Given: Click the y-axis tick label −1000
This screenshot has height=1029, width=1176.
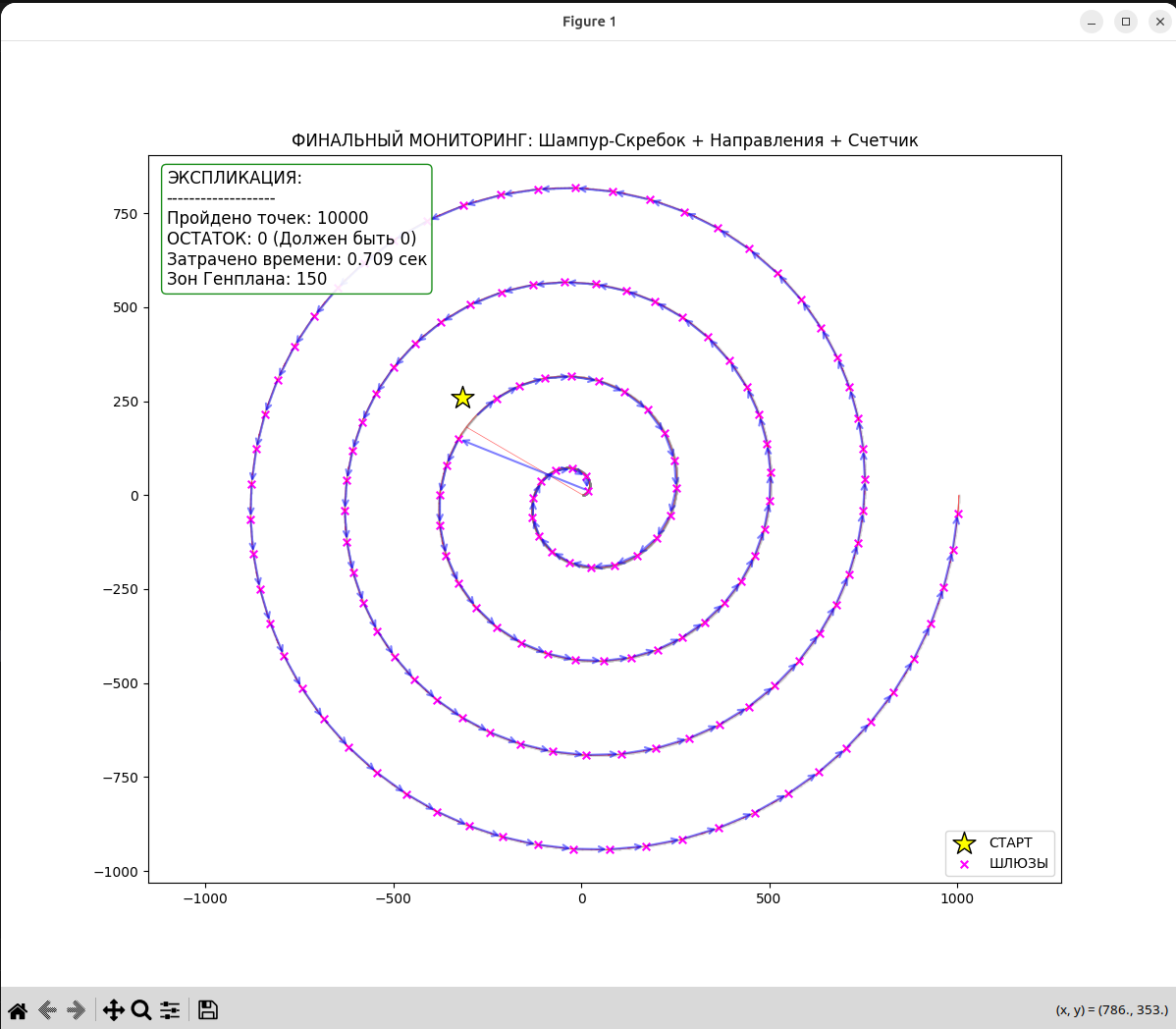Looking at the screenshot, I should coord(116,872).
